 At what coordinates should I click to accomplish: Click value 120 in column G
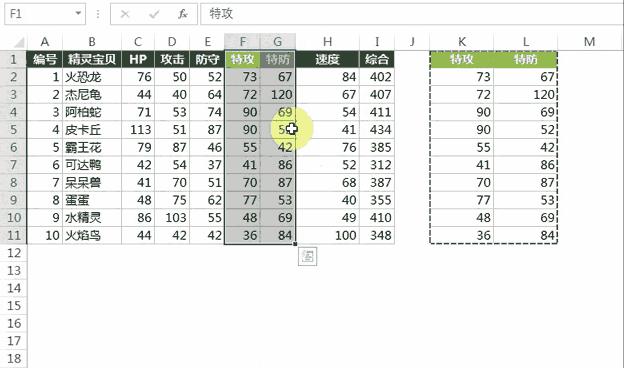[278, 95]
